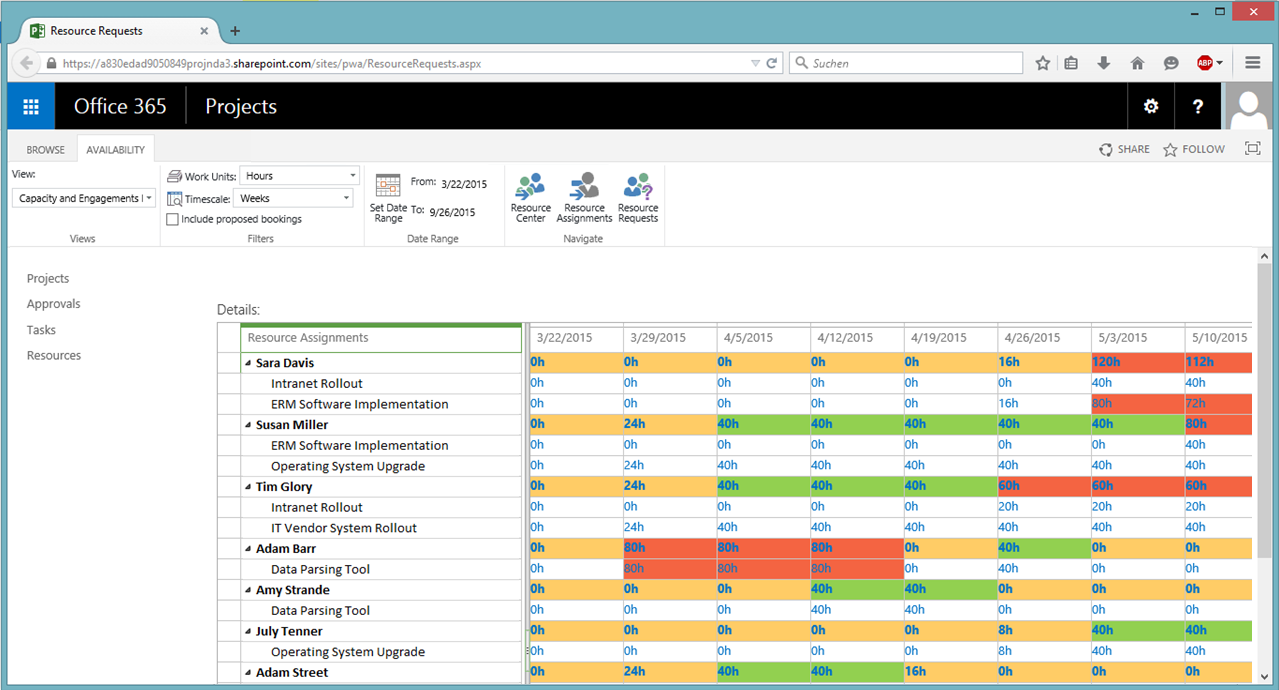Image resolution: width=1279 pixels, height=690 pixels.
Task: Toggle the focus on content icon
Action: tap(1252, 149)
